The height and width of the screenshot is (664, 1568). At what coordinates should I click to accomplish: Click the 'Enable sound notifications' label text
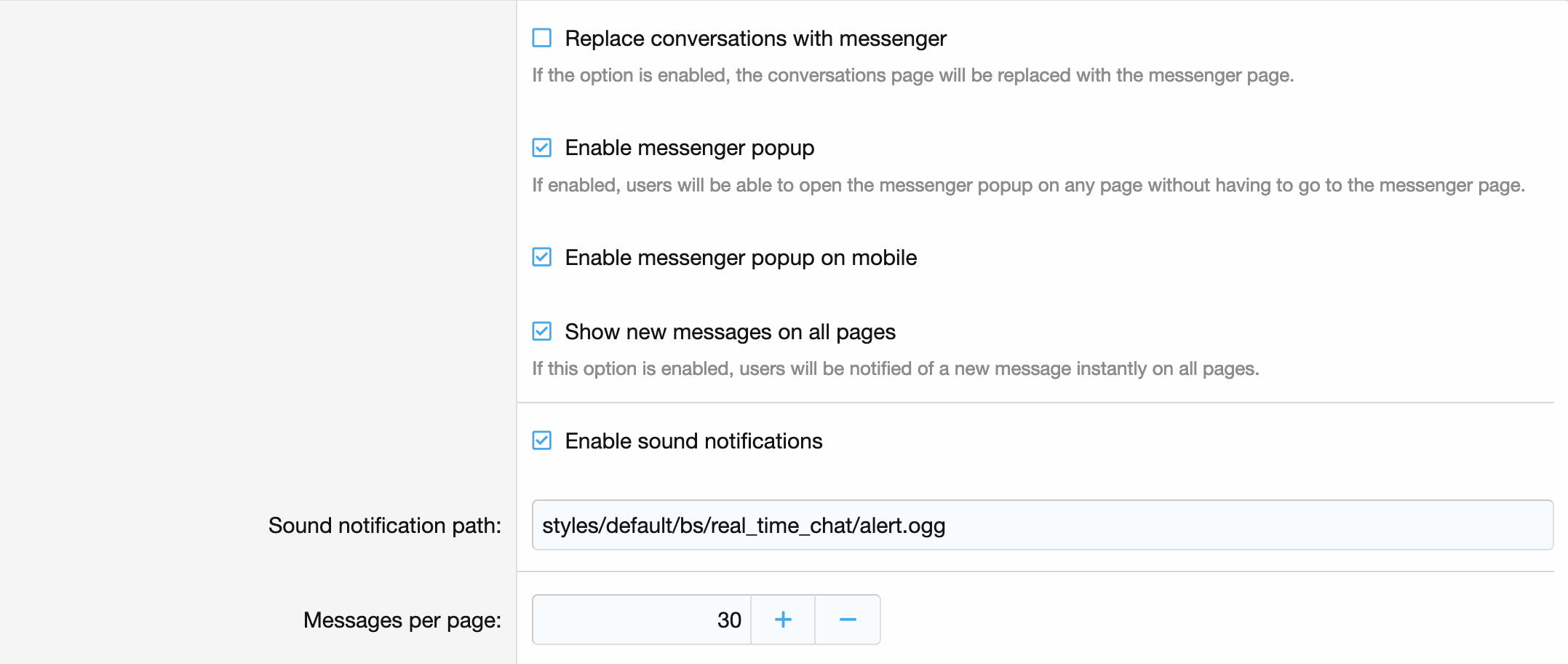click(x=693, y=441)
